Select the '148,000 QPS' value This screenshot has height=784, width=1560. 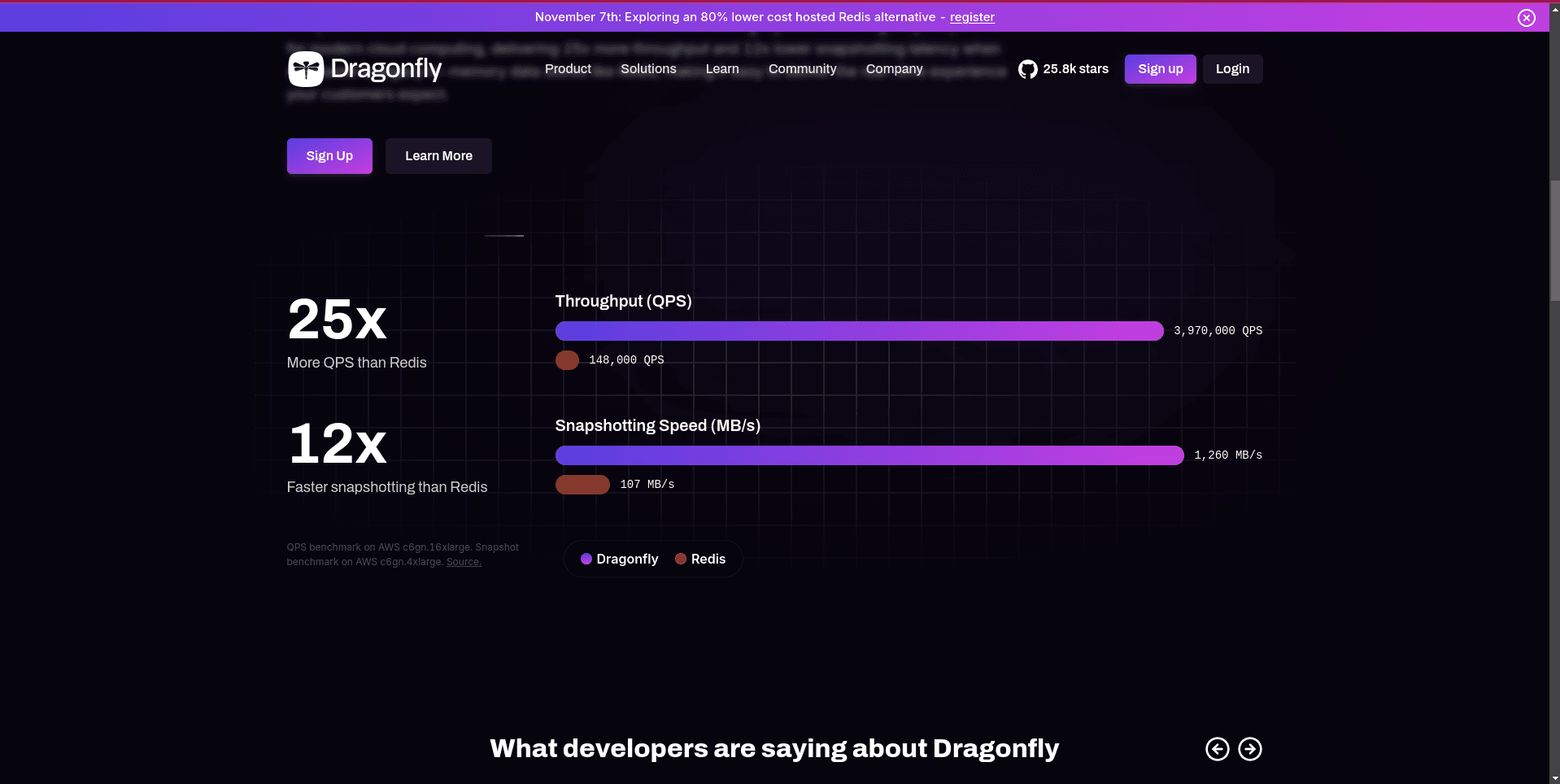(626, 360)
